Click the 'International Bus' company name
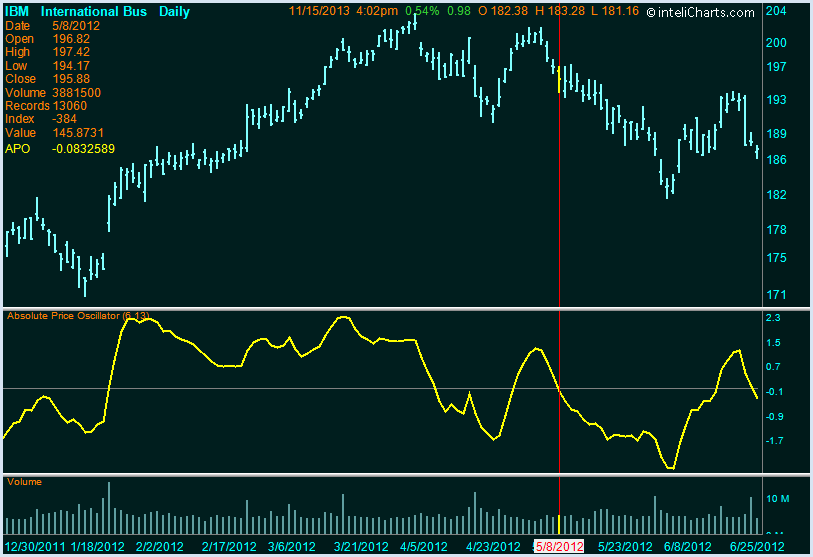 point(94,11)
